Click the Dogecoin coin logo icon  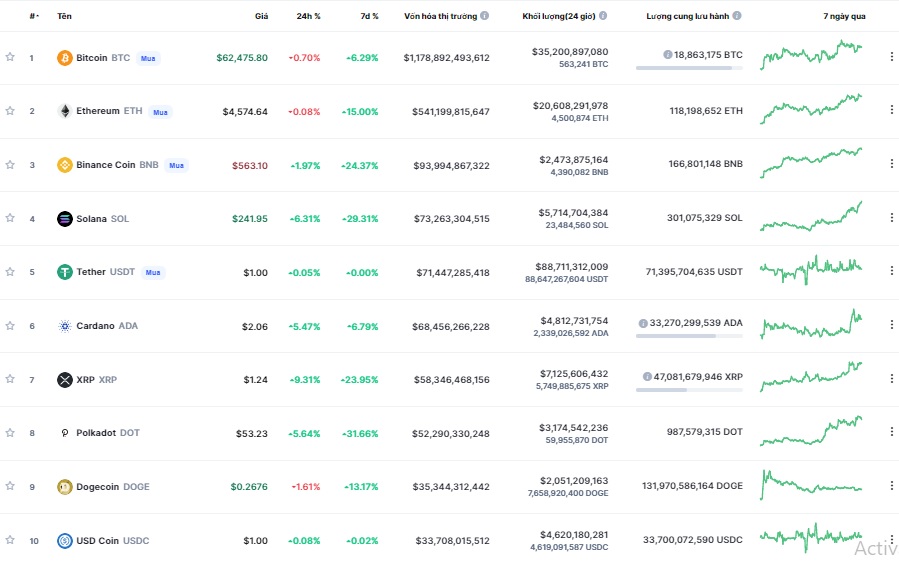click(x=65, y=487)
